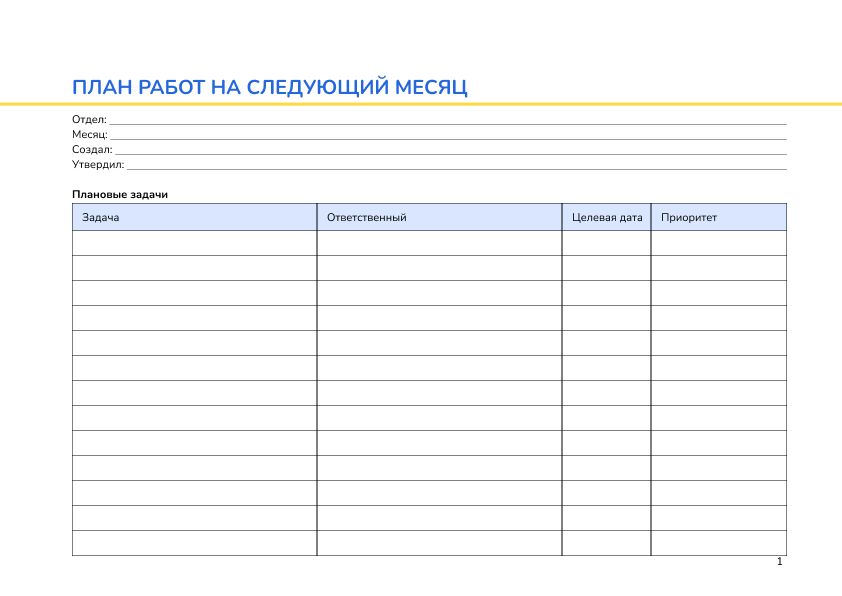The height and width of the screenshot is (596, 842).
Task: Click the yellow divider line under the title
Action: click(x=420, y=104)
